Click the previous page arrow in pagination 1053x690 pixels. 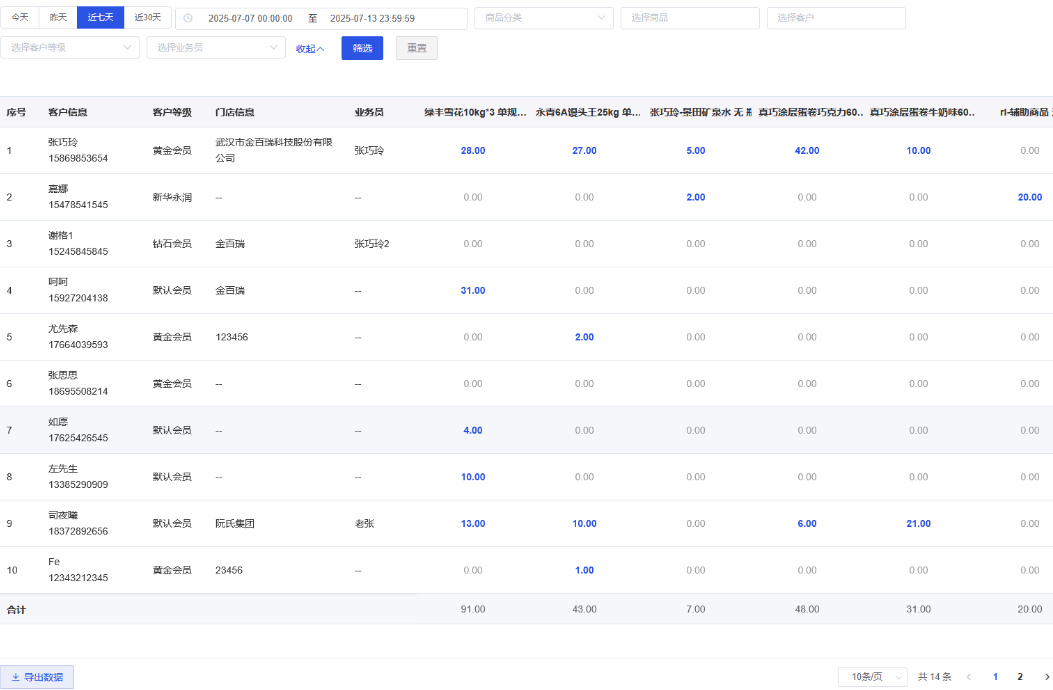click(x=967, y=677)
